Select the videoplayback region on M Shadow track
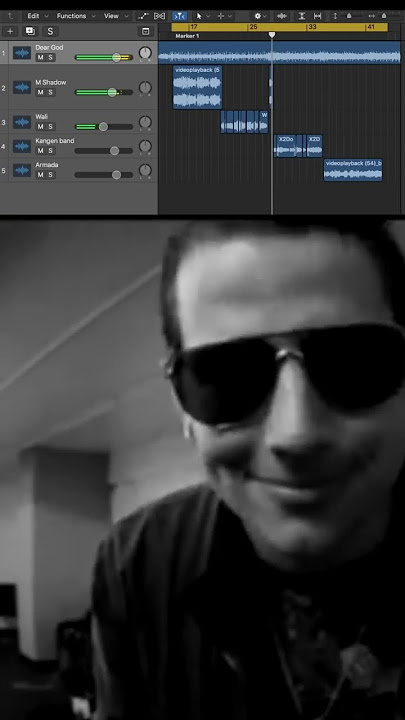The height and width of the screenshot is (720, 405). click(x=197, y=87)
